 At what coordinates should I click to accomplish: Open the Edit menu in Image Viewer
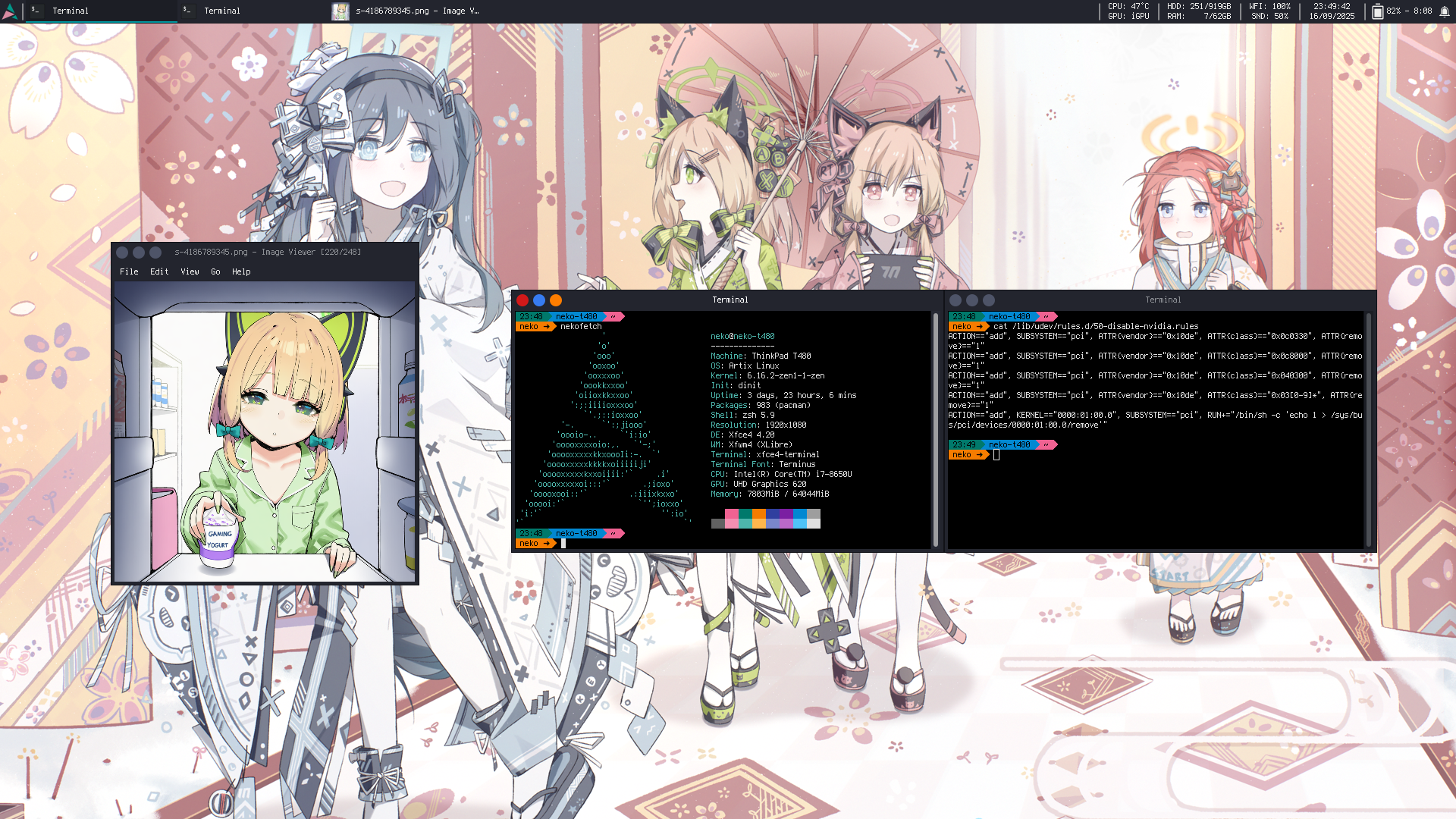point(159,271)
